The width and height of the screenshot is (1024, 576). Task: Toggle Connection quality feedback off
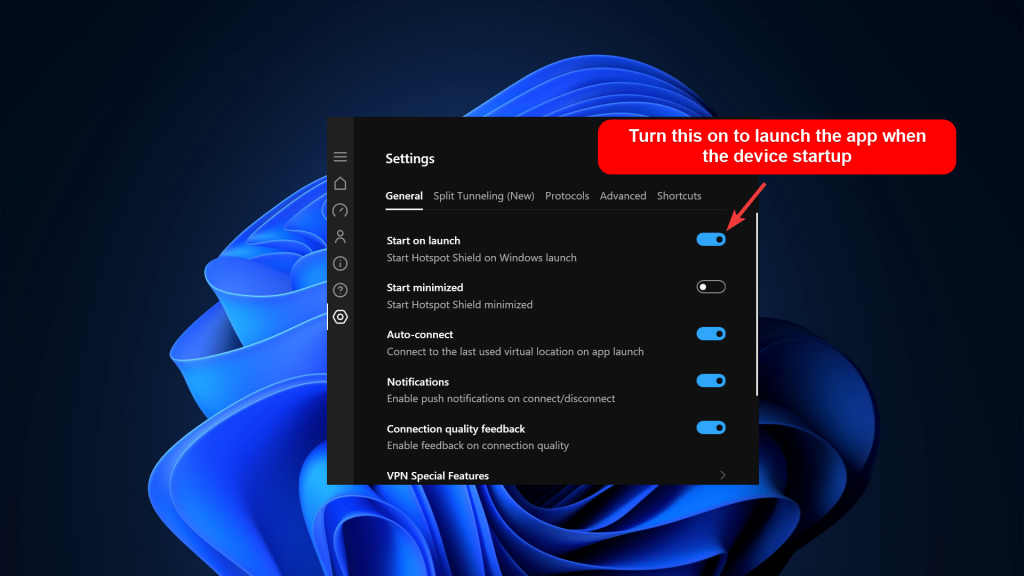click(711, 428)
